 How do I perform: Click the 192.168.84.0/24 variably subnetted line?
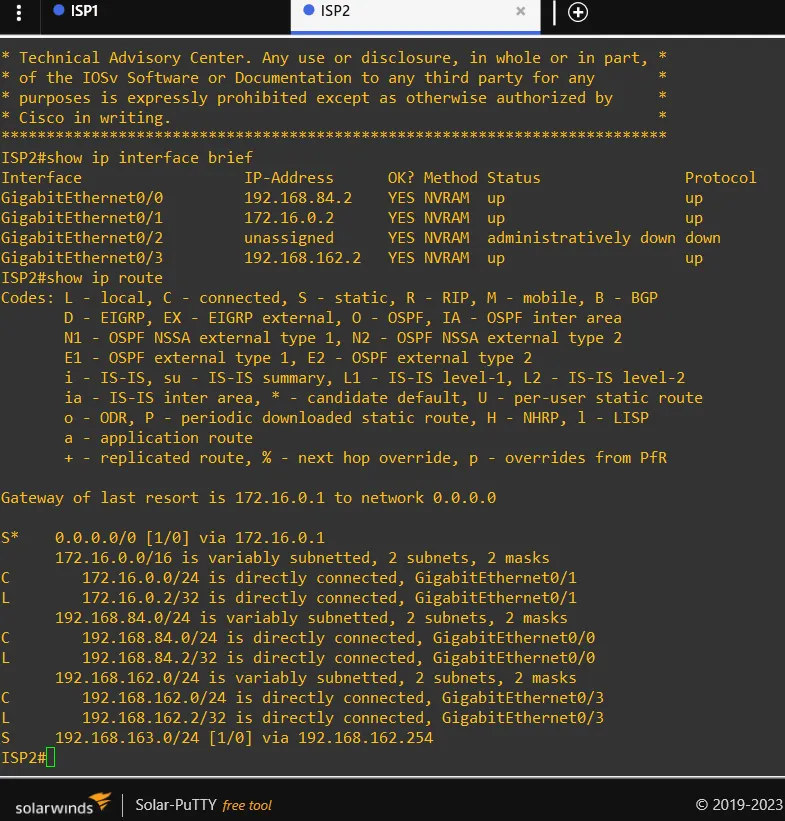tap(311, 618)
